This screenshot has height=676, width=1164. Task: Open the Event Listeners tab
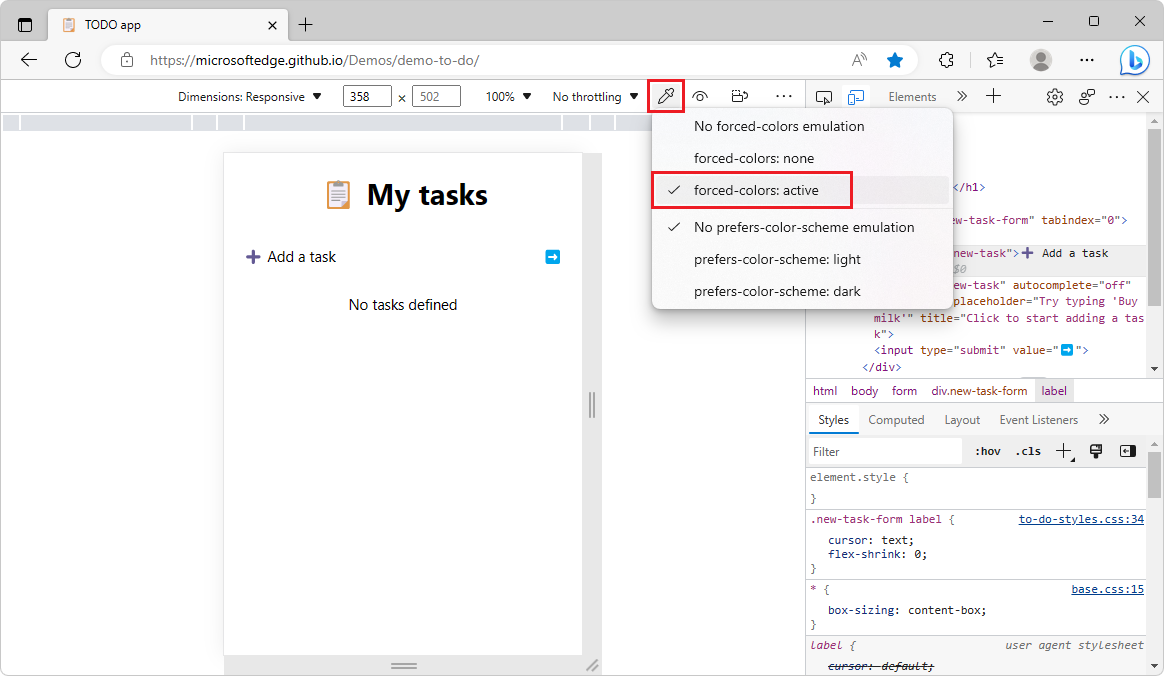click(x=1039, y=420)
